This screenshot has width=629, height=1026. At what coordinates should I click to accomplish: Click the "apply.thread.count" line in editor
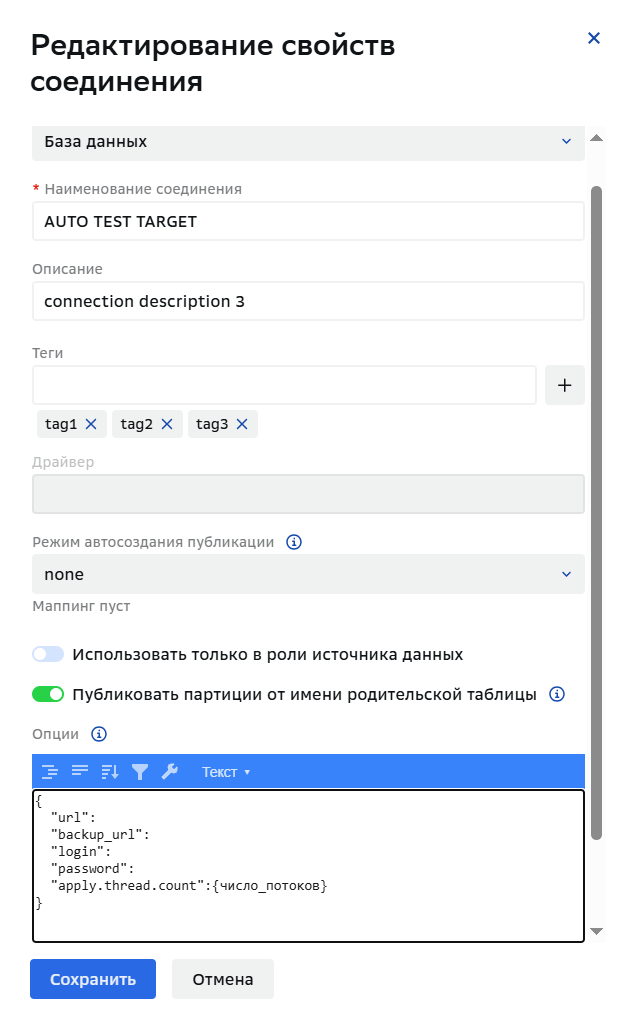tap(189, 885)
